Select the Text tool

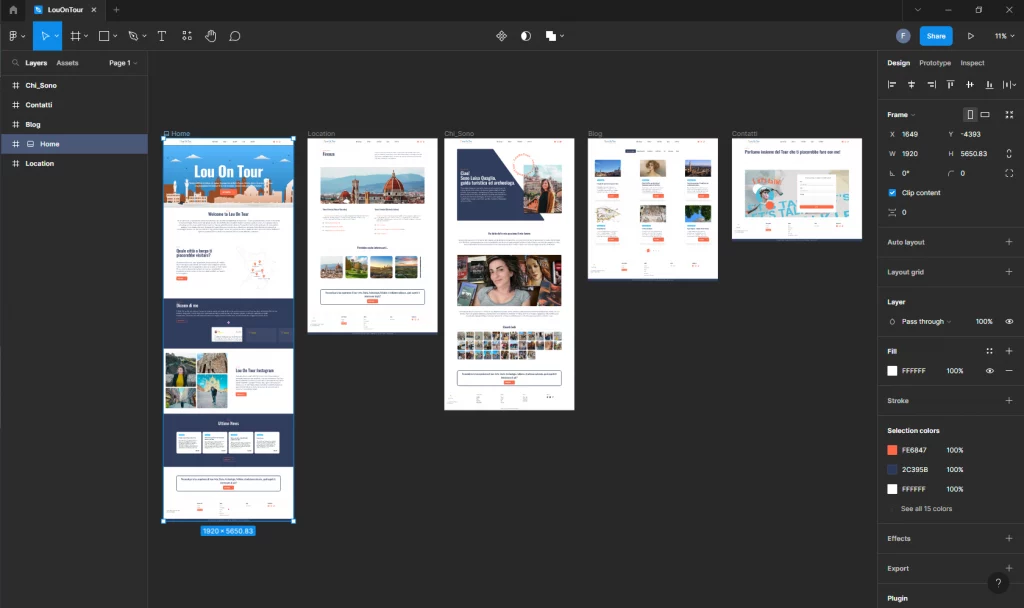point(162,36)
